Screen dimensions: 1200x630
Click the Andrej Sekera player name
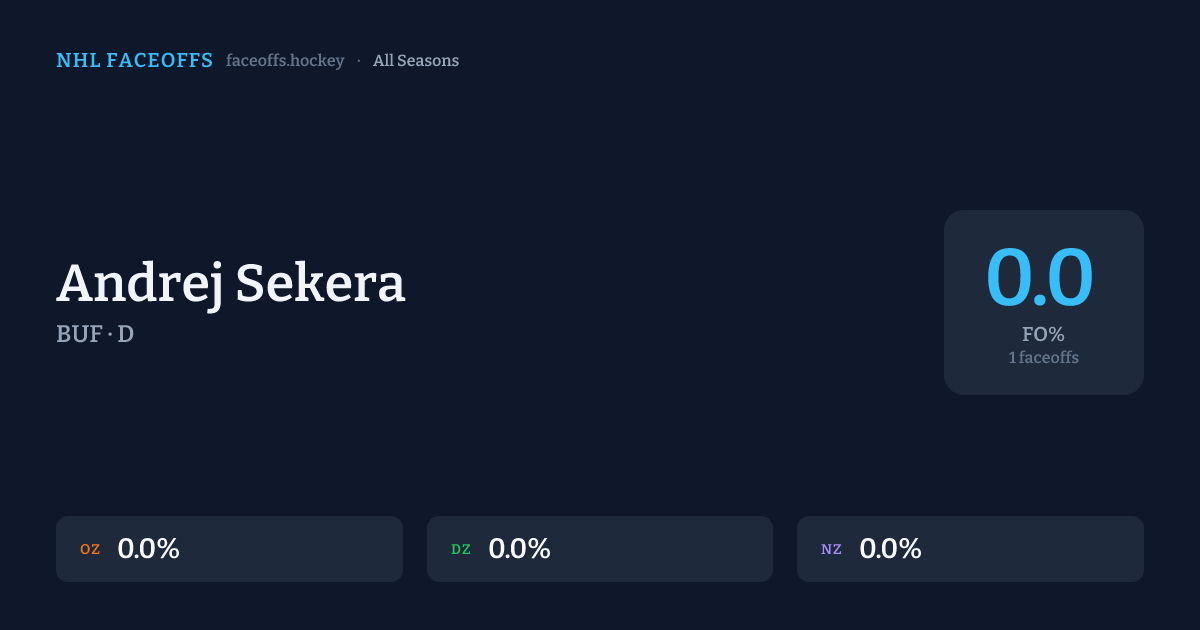(231, 283)
